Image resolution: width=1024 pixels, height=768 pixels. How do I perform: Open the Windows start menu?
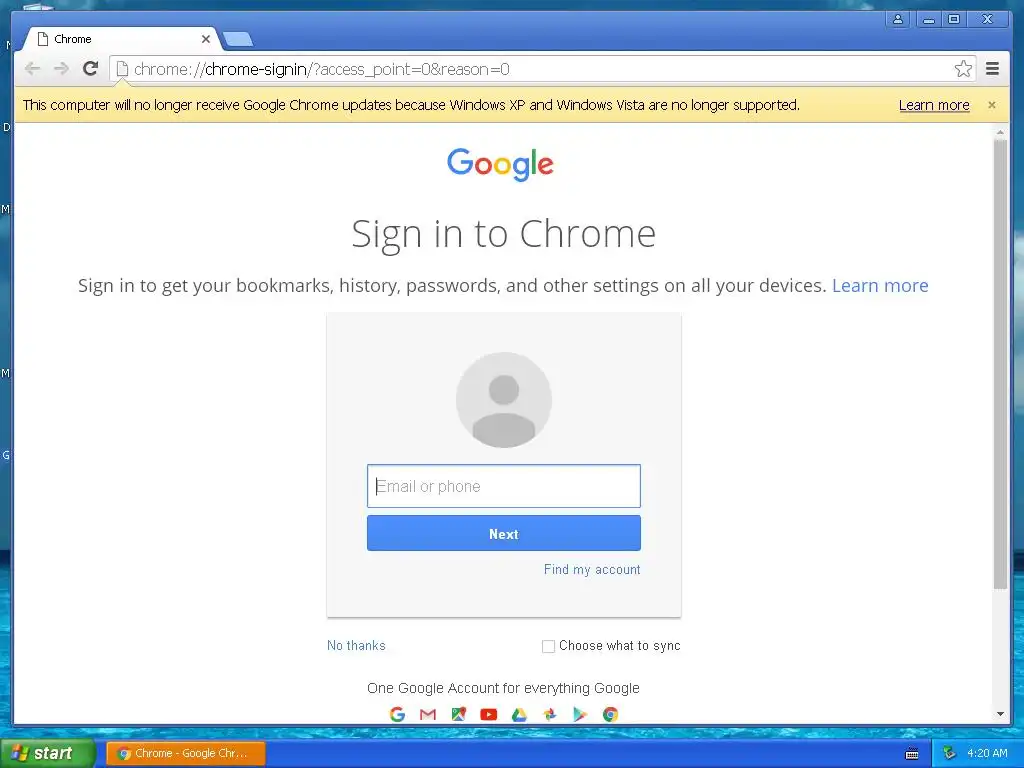[46, 753]
